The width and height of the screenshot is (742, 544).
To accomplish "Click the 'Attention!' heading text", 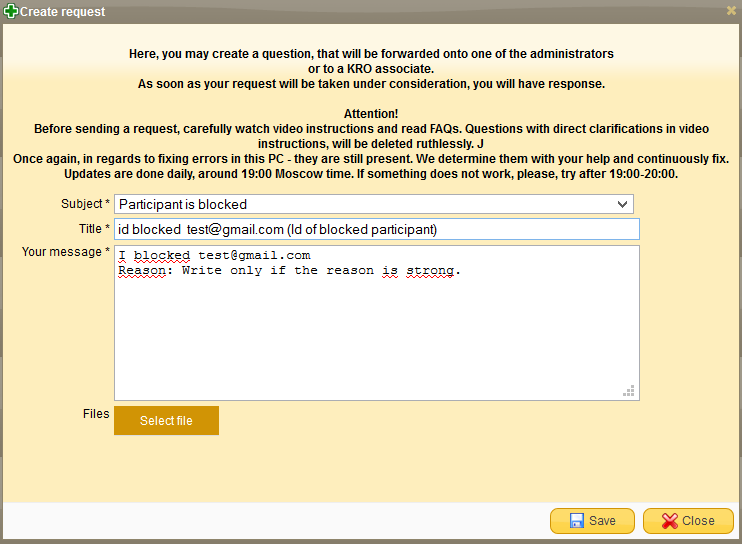I will click(x=371, y=115).
